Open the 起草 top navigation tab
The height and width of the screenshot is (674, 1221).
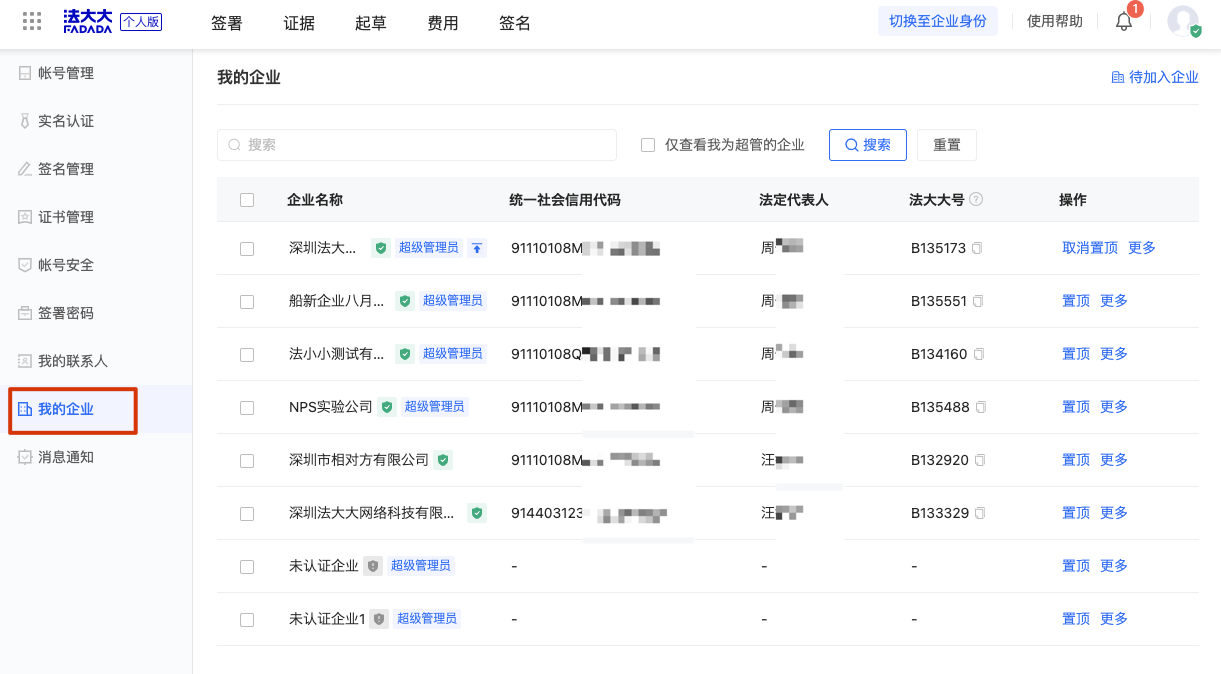pyautogui.click(x=371, y=23)
